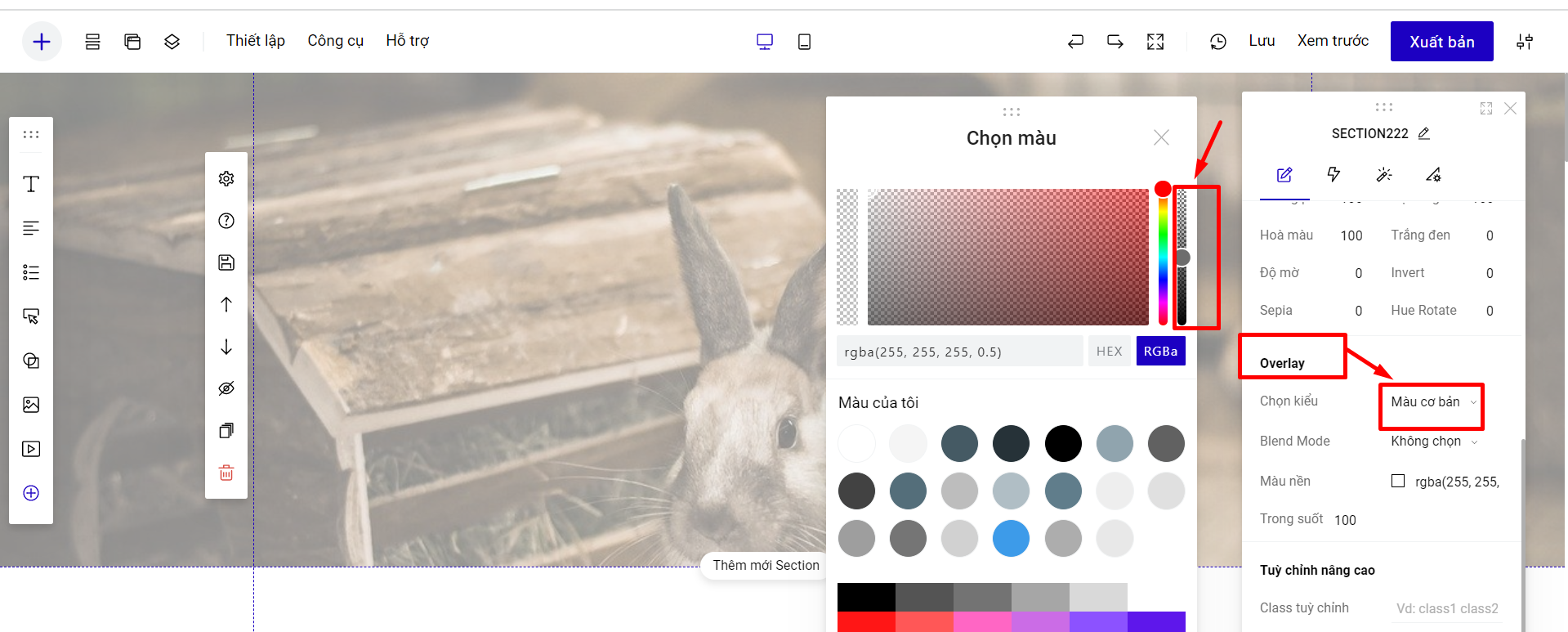The image size is (1568, 632).
Task: Click Xem trước preview link
Action: [x=1332, y=41]
